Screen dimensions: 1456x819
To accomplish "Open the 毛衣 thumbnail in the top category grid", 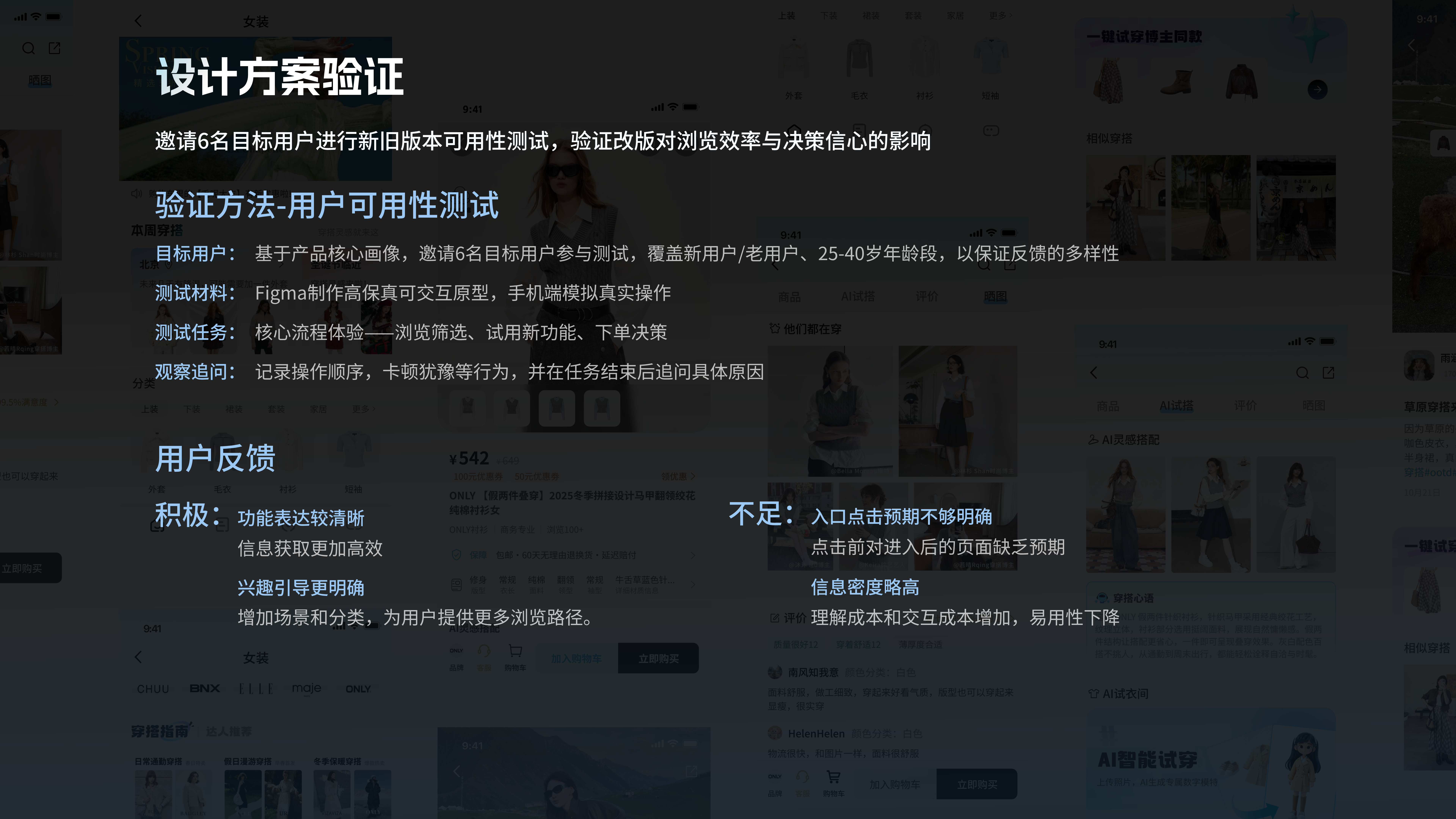I will click(x=859, y=58).
